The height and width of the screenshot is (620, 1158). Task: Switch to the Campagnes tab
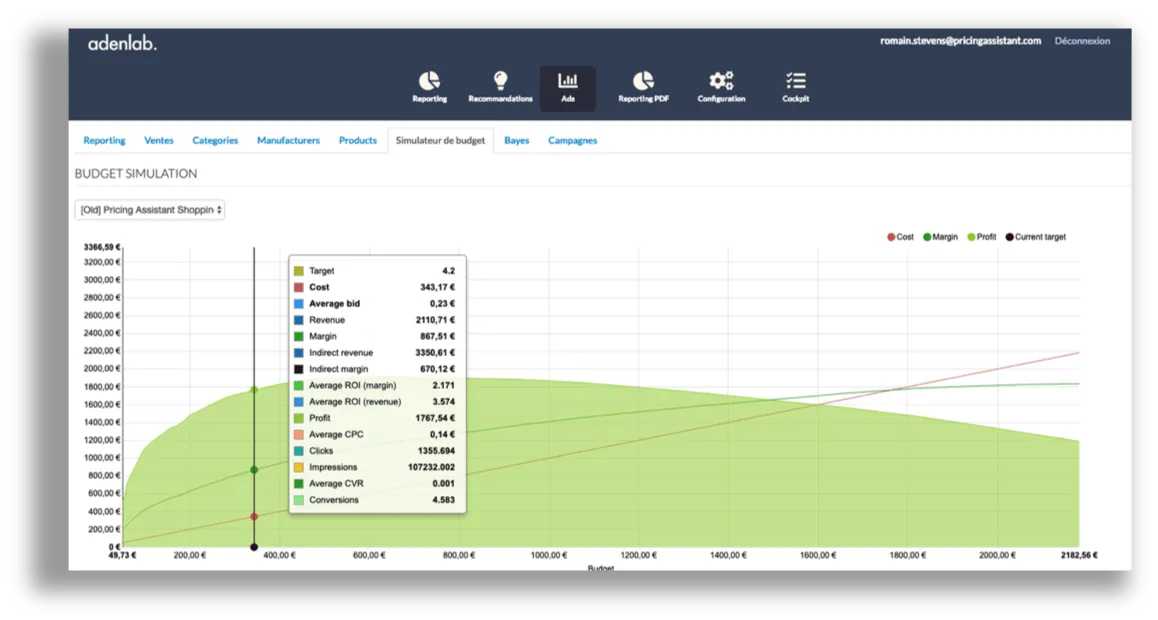(572, 140)
